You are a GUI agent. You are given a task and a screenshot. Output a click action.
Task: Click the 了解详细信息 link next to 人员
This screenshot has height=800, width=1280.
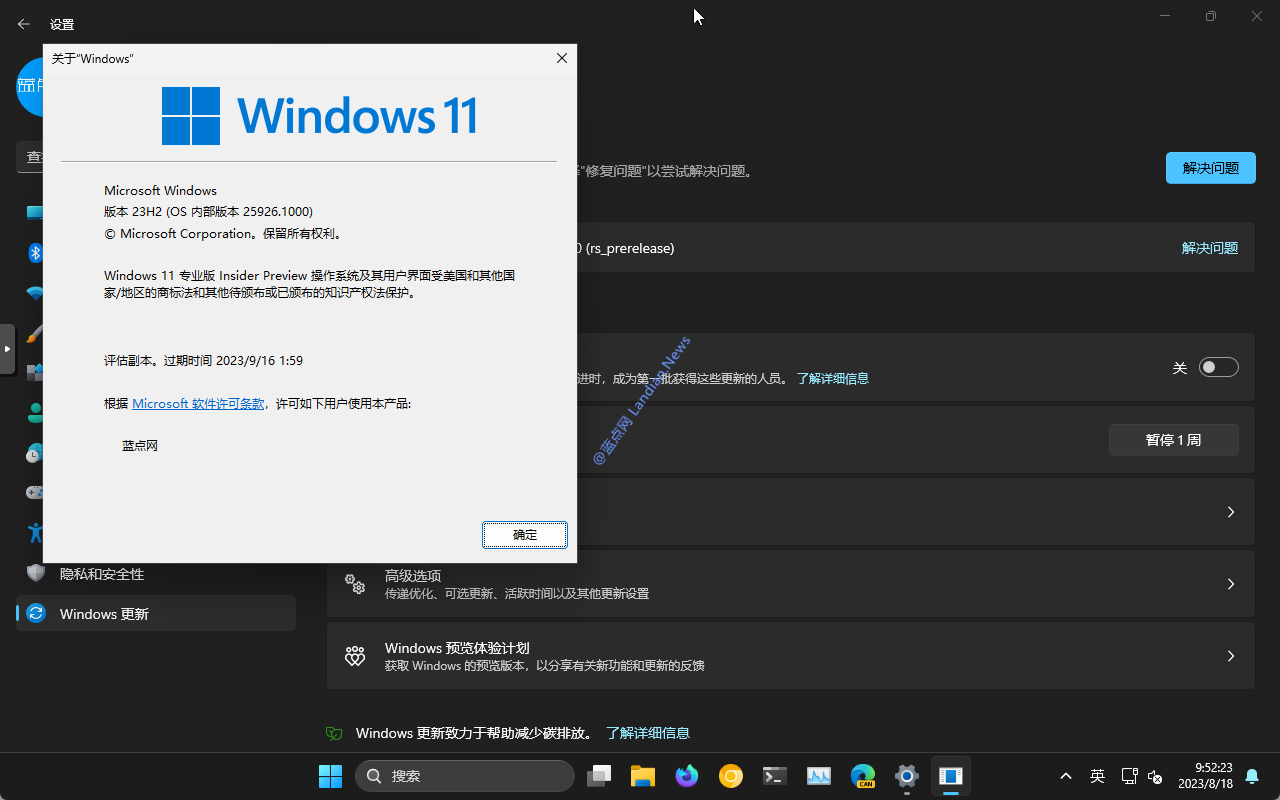832,379
